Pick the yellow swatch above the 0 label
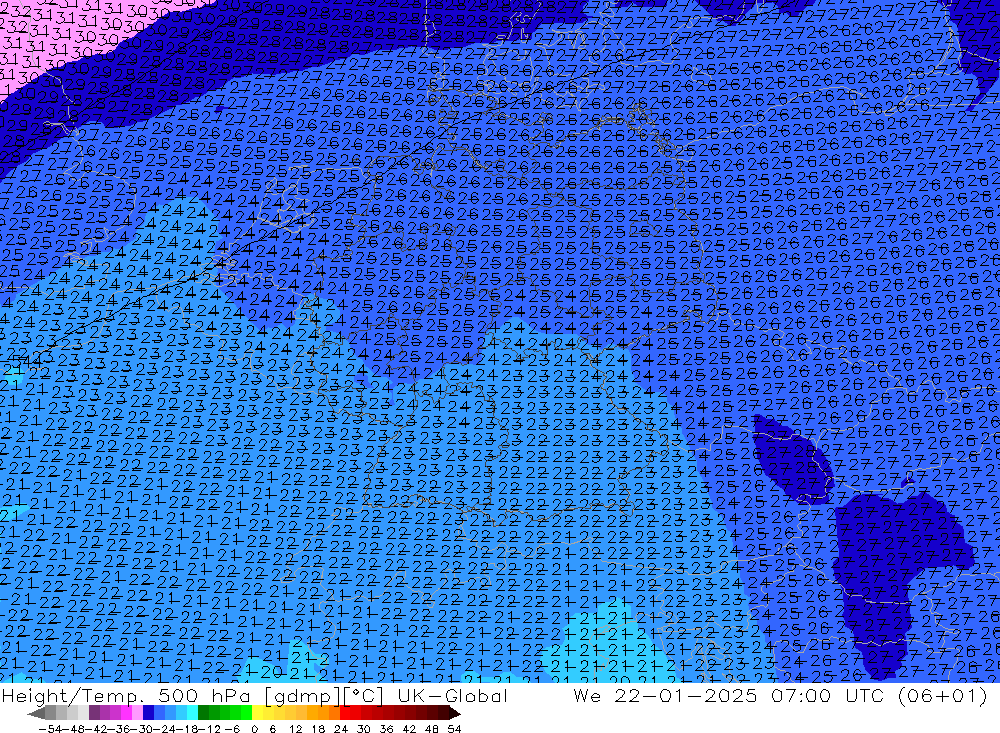 pyautogui.click(x=257, y=714)
